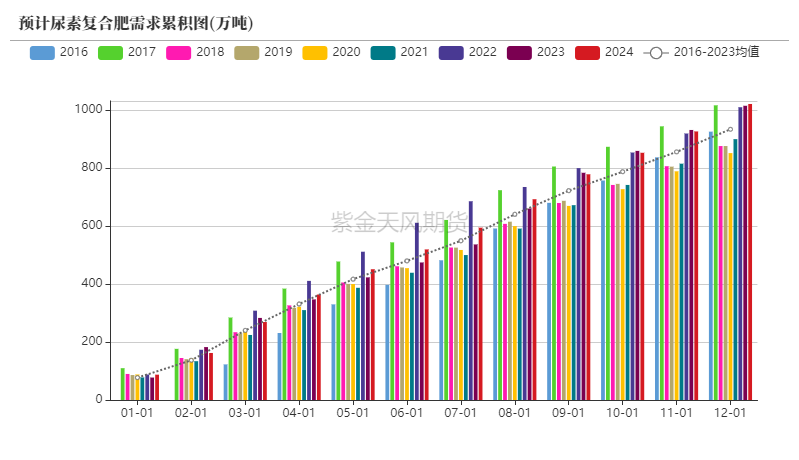Click the '04-01' x-axis label
799x460 pixels.
click(x=299, y=413)
